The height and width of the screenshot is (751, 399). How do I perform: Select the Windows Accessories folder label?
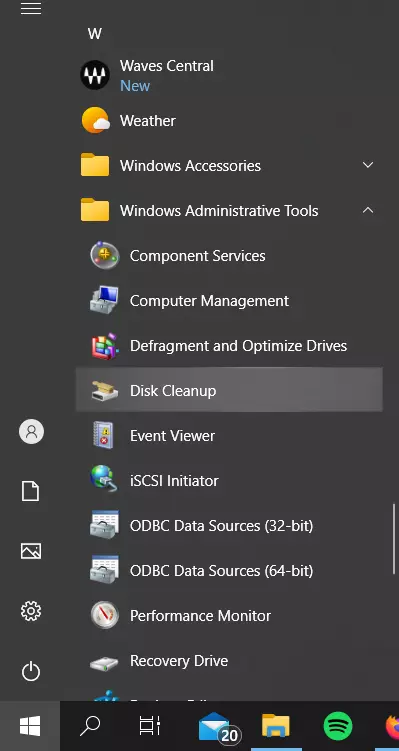point(190,166)
